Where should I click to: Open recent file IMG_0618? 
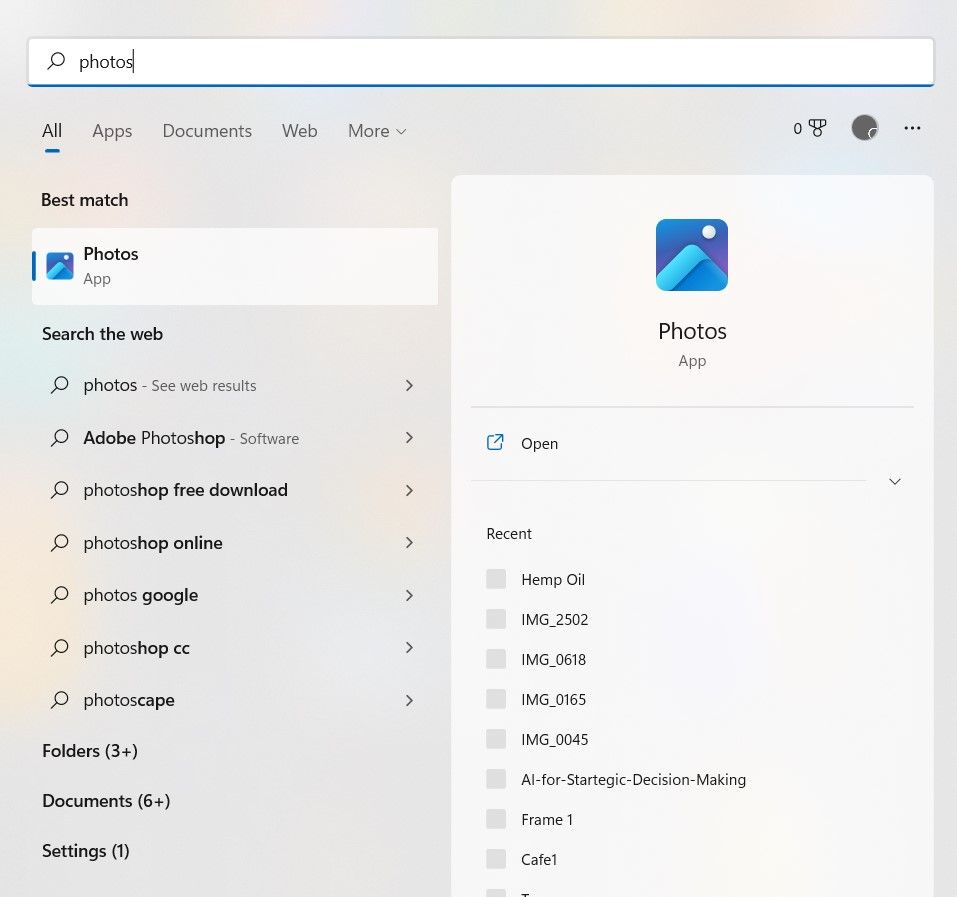[x=553, y=659]
